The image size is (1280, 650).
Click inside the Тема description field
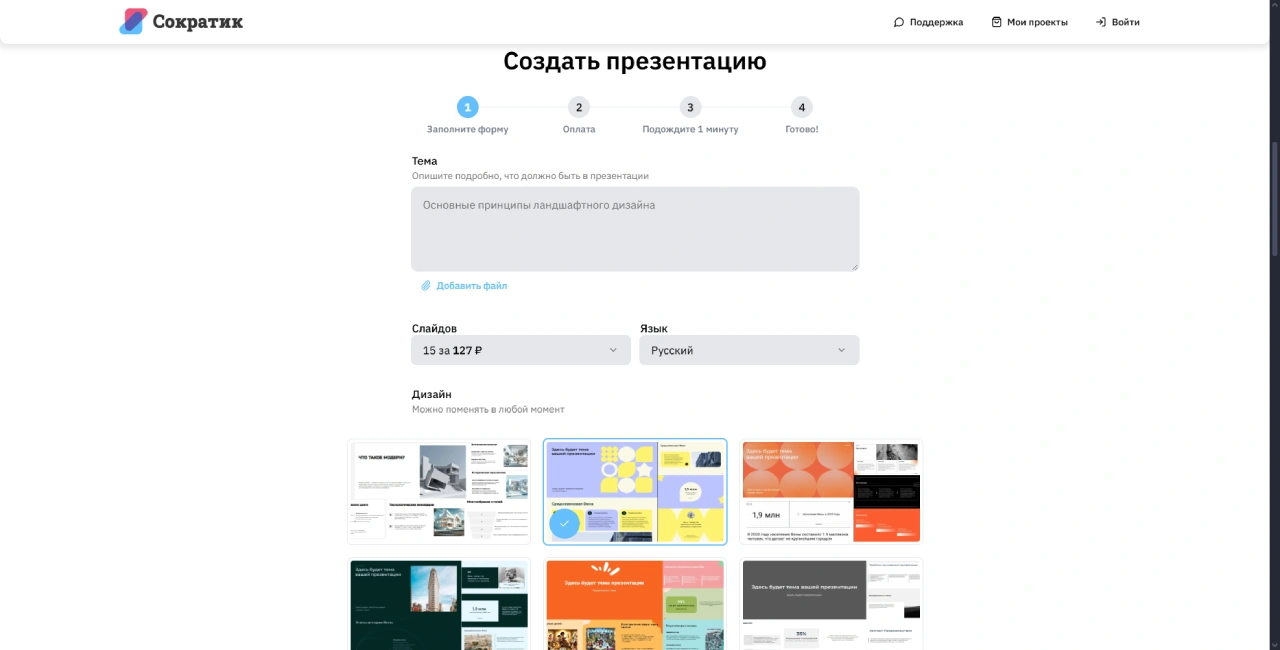point(635,228)
